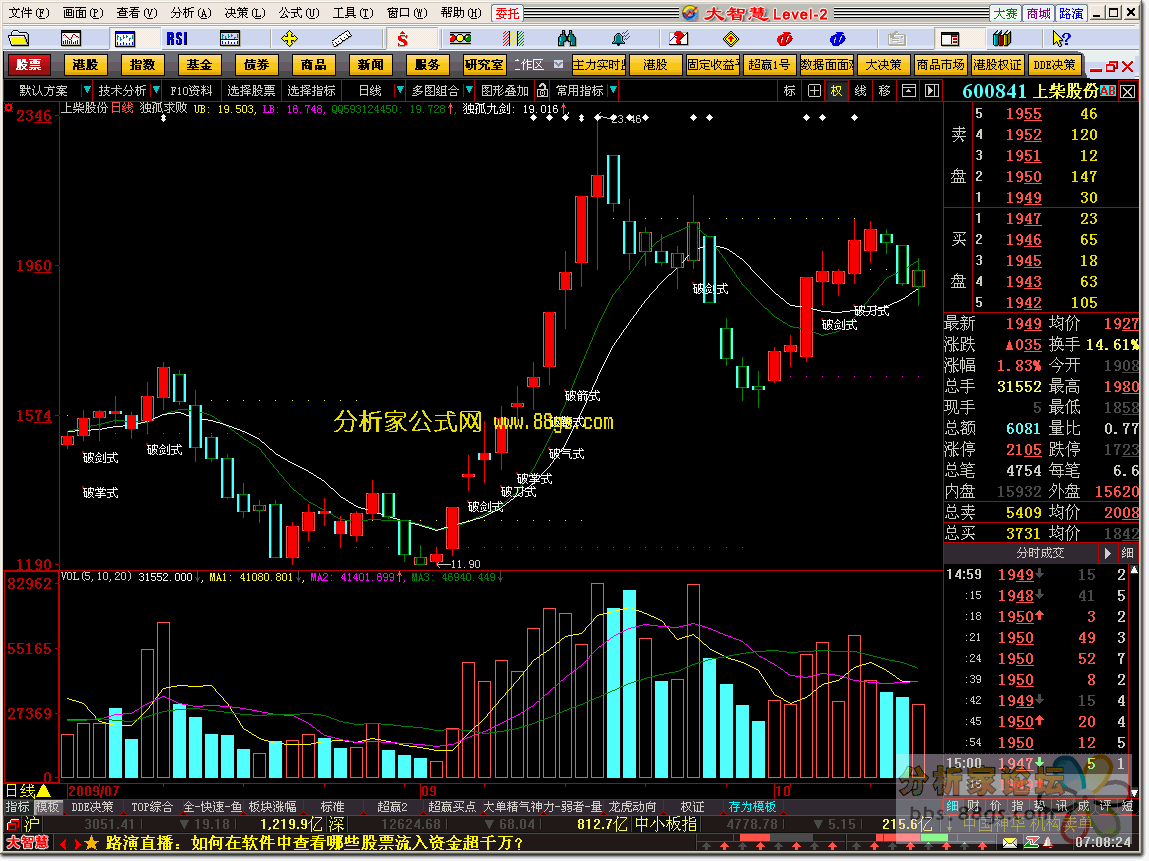
Task: Click the 存为模板 save template link
Action: tap(752, 807)
